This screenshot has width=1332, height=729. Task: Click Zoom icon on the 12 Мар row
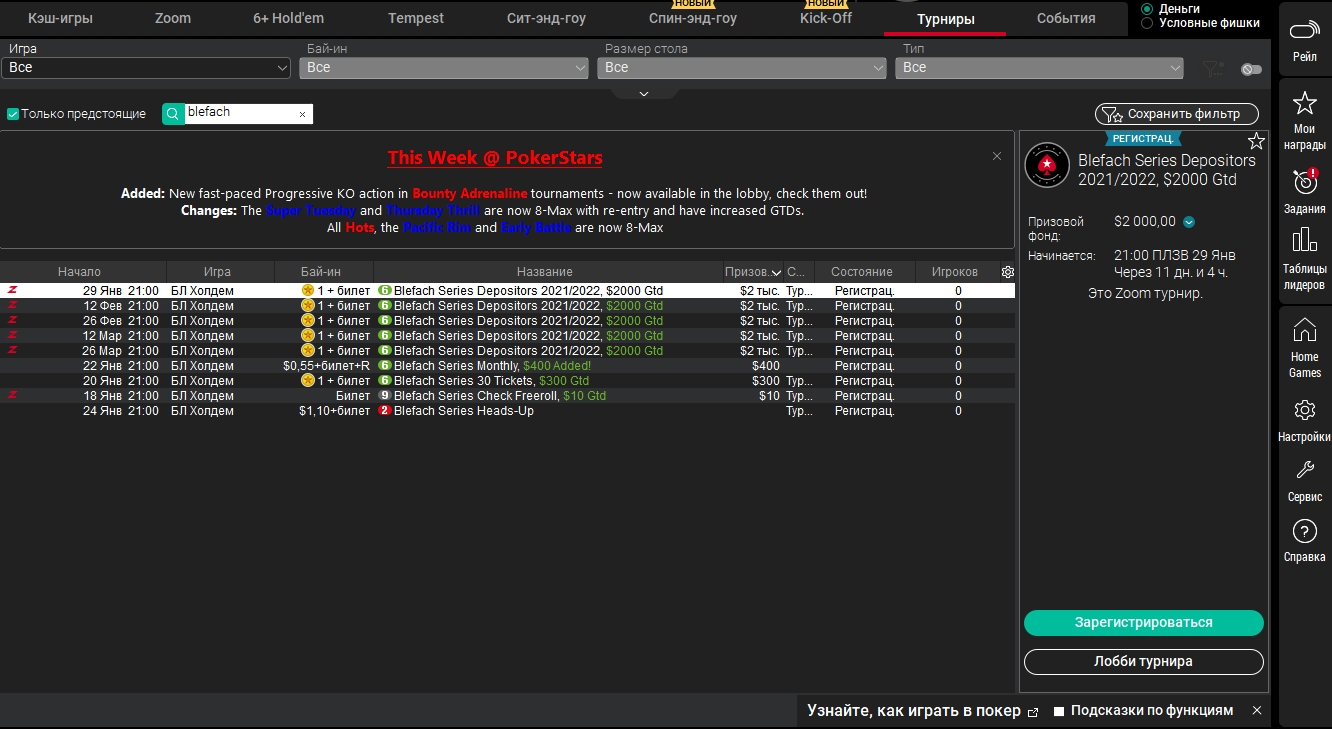[x=12, y=336]
